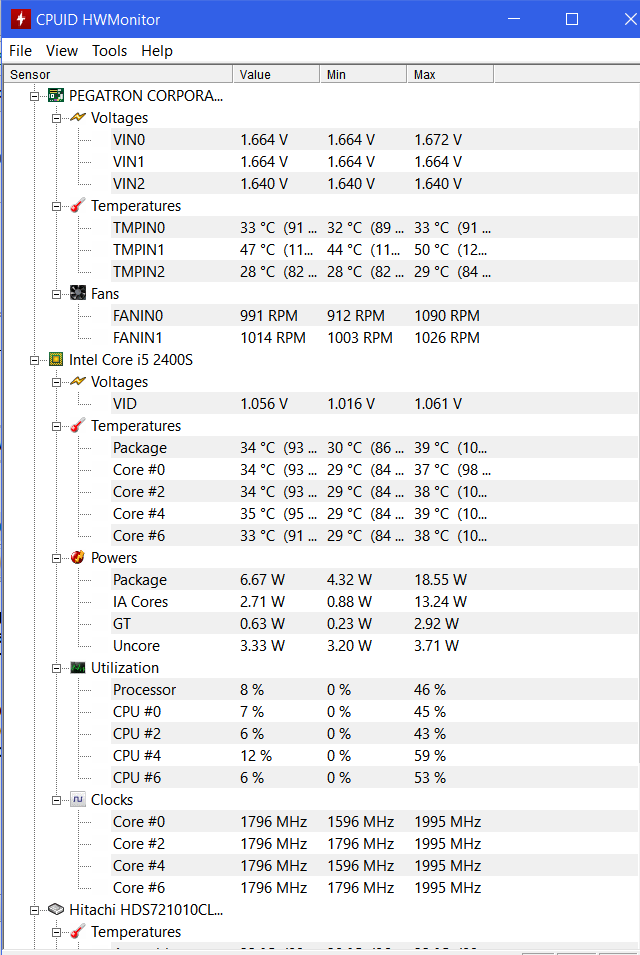Click the Intel Core i5 processor icon
Image resolution: width=640 pixels, height=955 pixels.
[56, 360]
